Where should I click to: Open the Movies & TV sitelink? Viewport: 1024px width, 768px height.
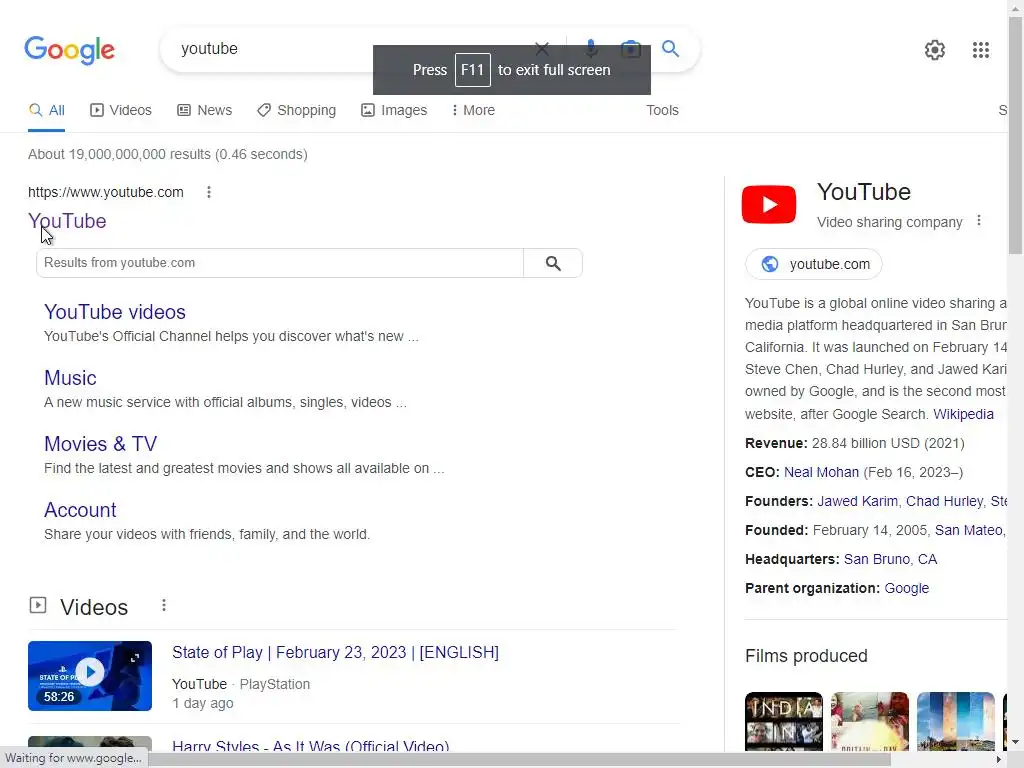coord(101,444)
